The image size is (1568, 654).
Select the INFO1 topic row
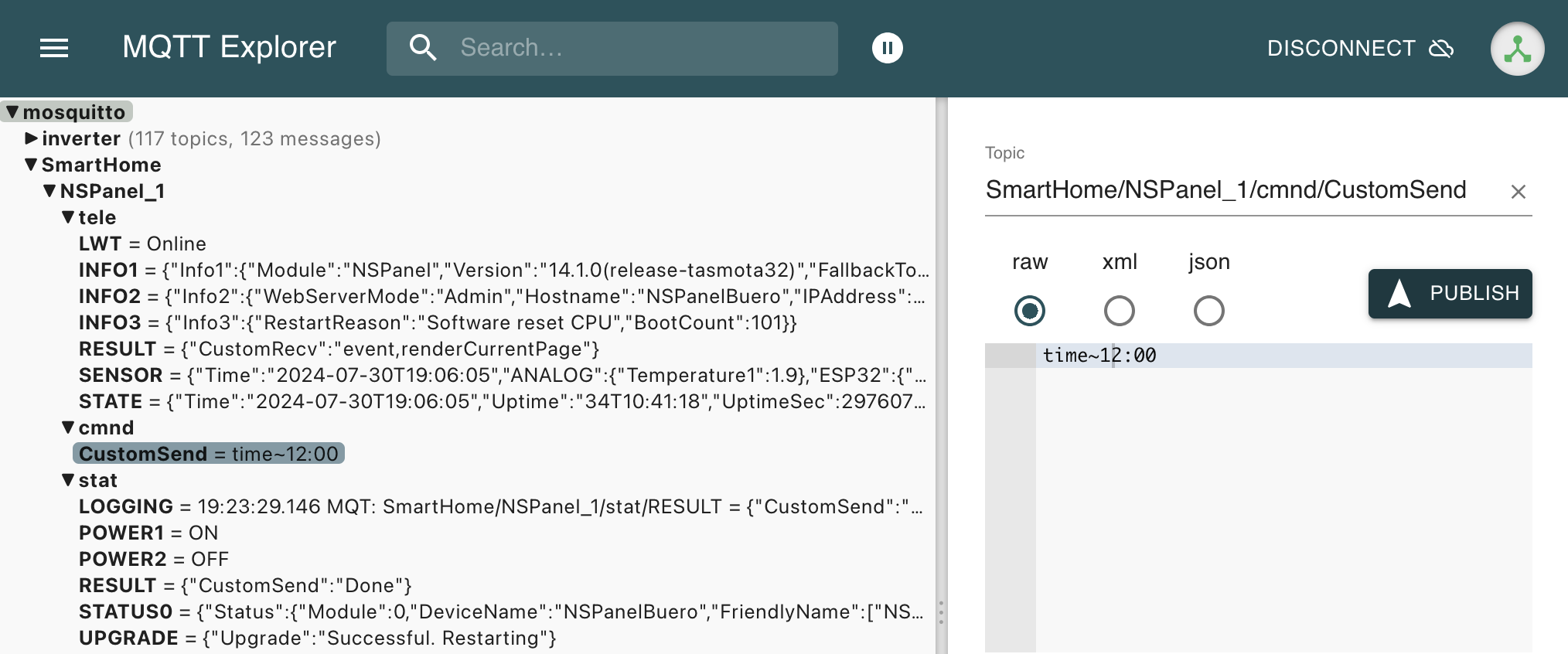tap(503, 270)
